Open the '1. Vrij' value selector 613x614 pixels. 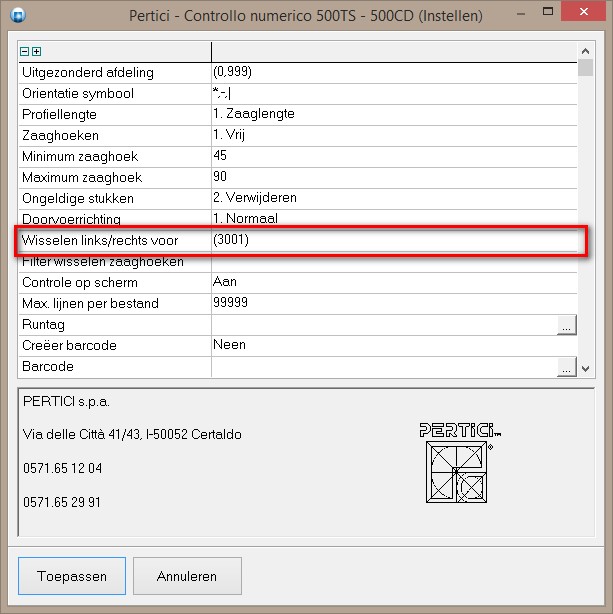click(394, 135)
